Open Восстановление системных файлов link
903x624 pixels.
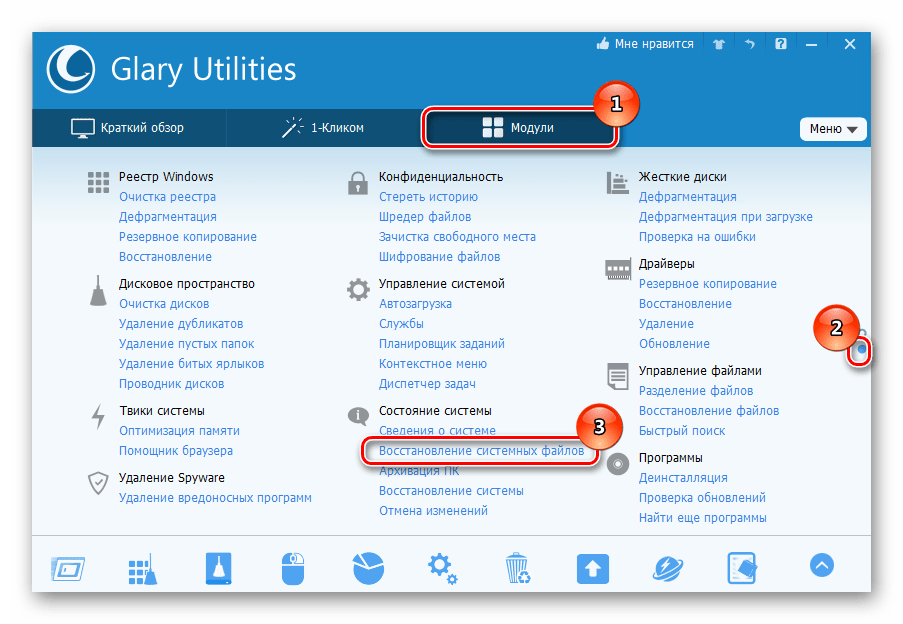tap(481, 451)
